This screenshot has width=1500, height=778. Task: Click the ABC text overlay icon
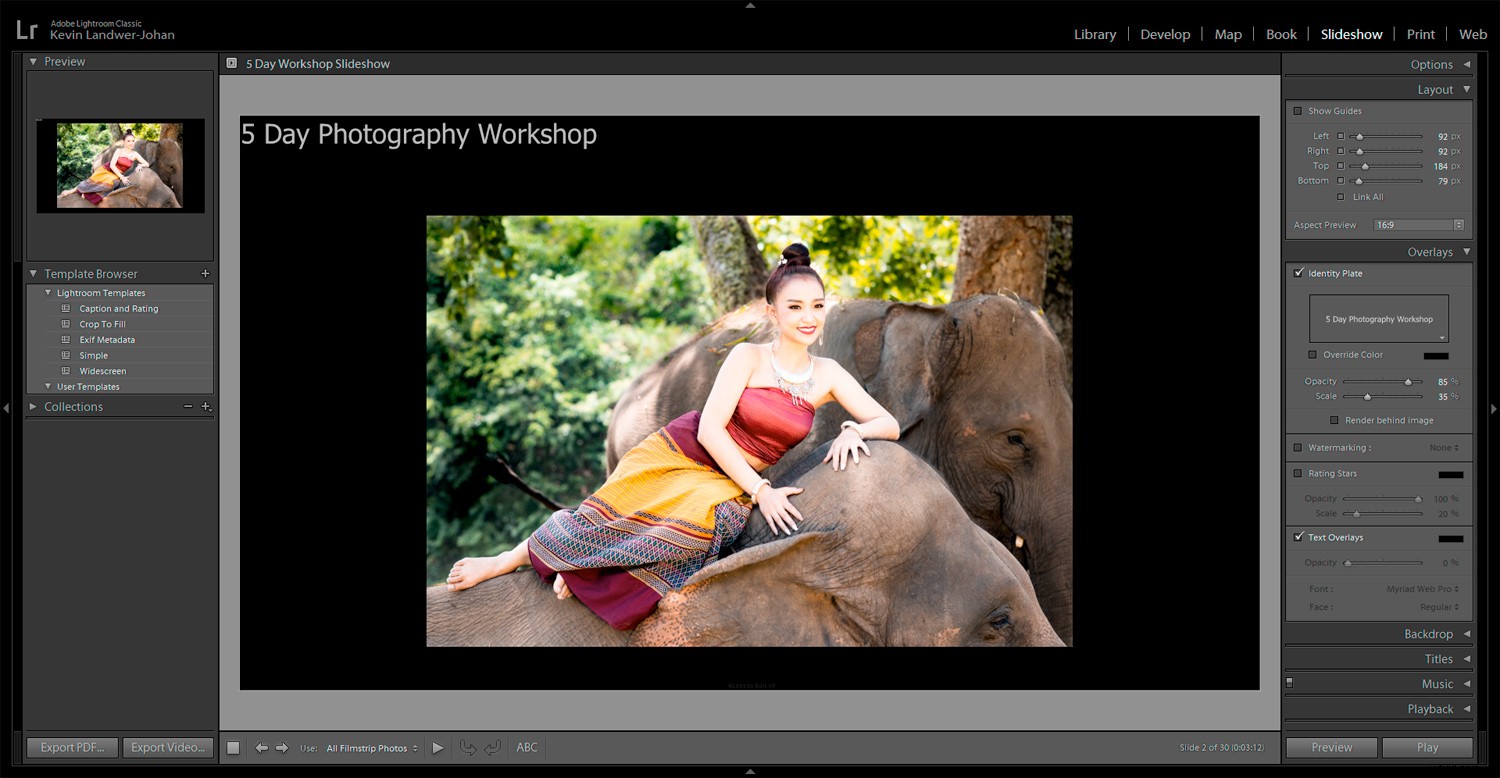527,747
